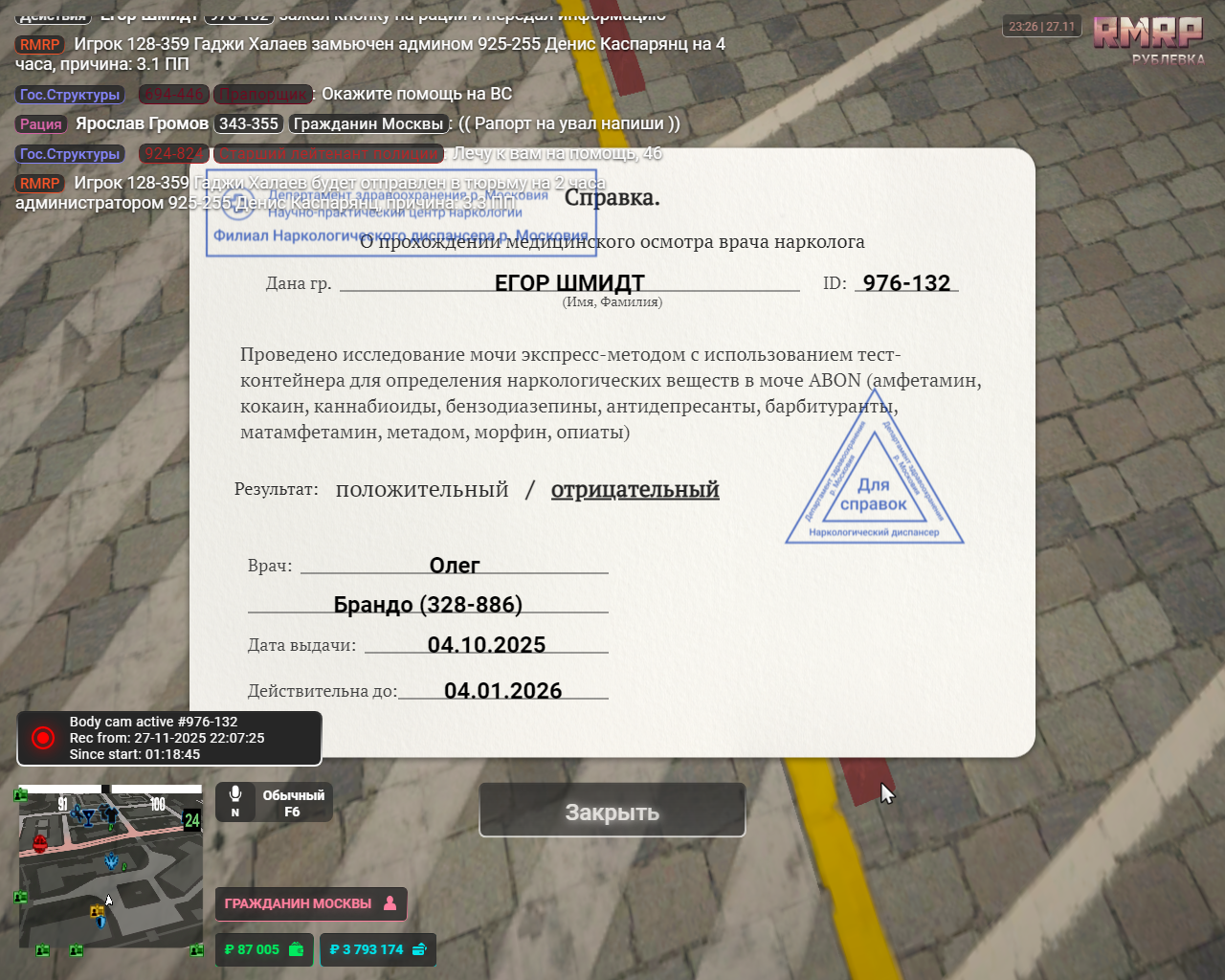Click the red mask marker on the minimap
Image resolution: width=1225 pixels, height=980 pixels.
click(40, 843)
